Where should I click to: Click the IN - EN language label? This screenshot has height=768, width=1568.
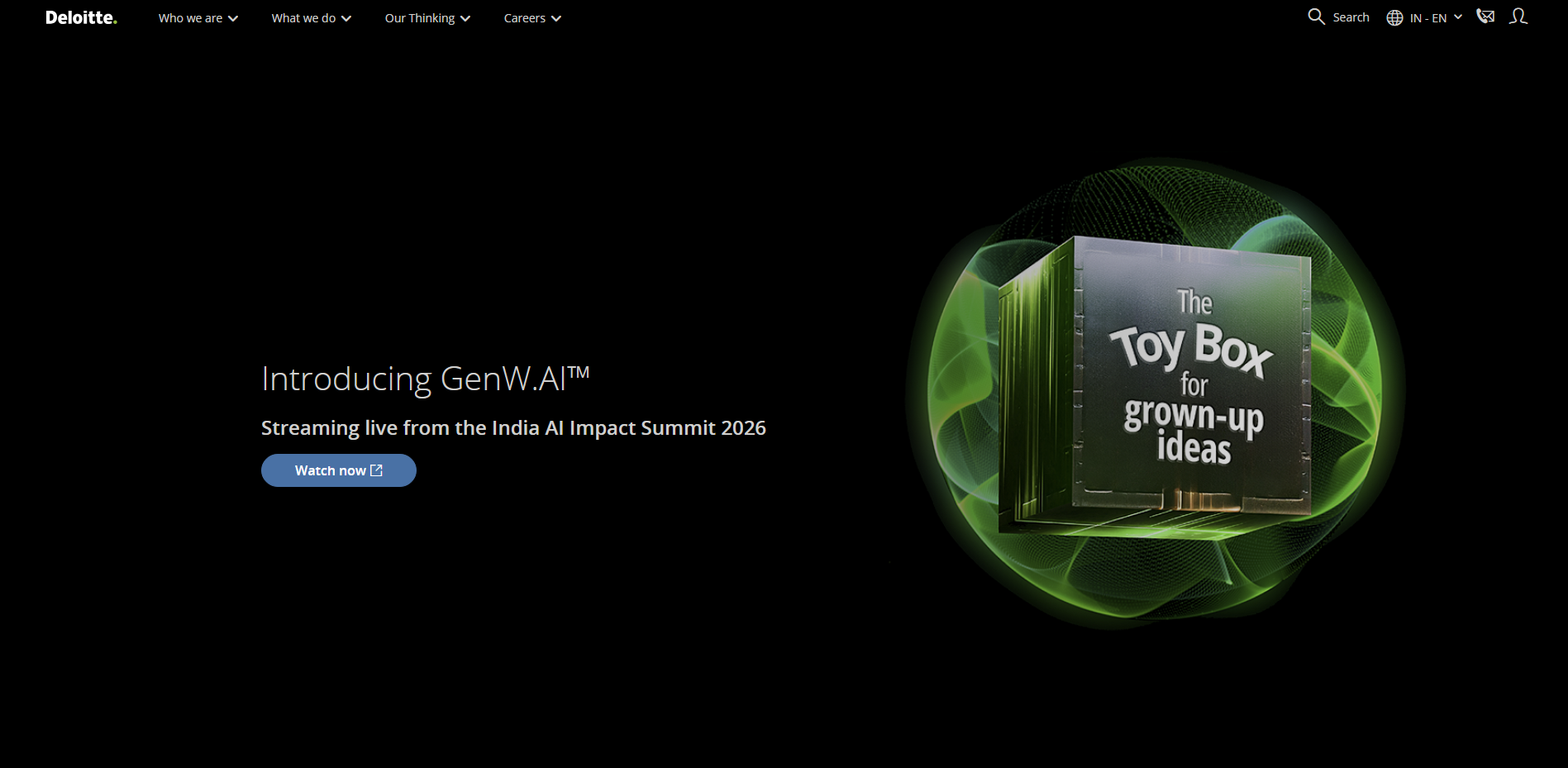pyautogui.click(x=1428, y=18)
